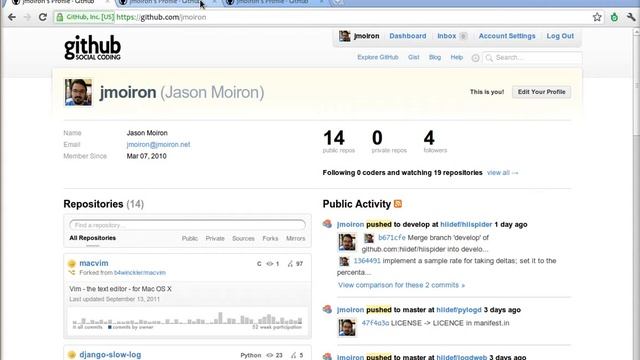Viewport: 640px width, 360px height.
Task: Open the django-slow-log repository
Action: 110,355
